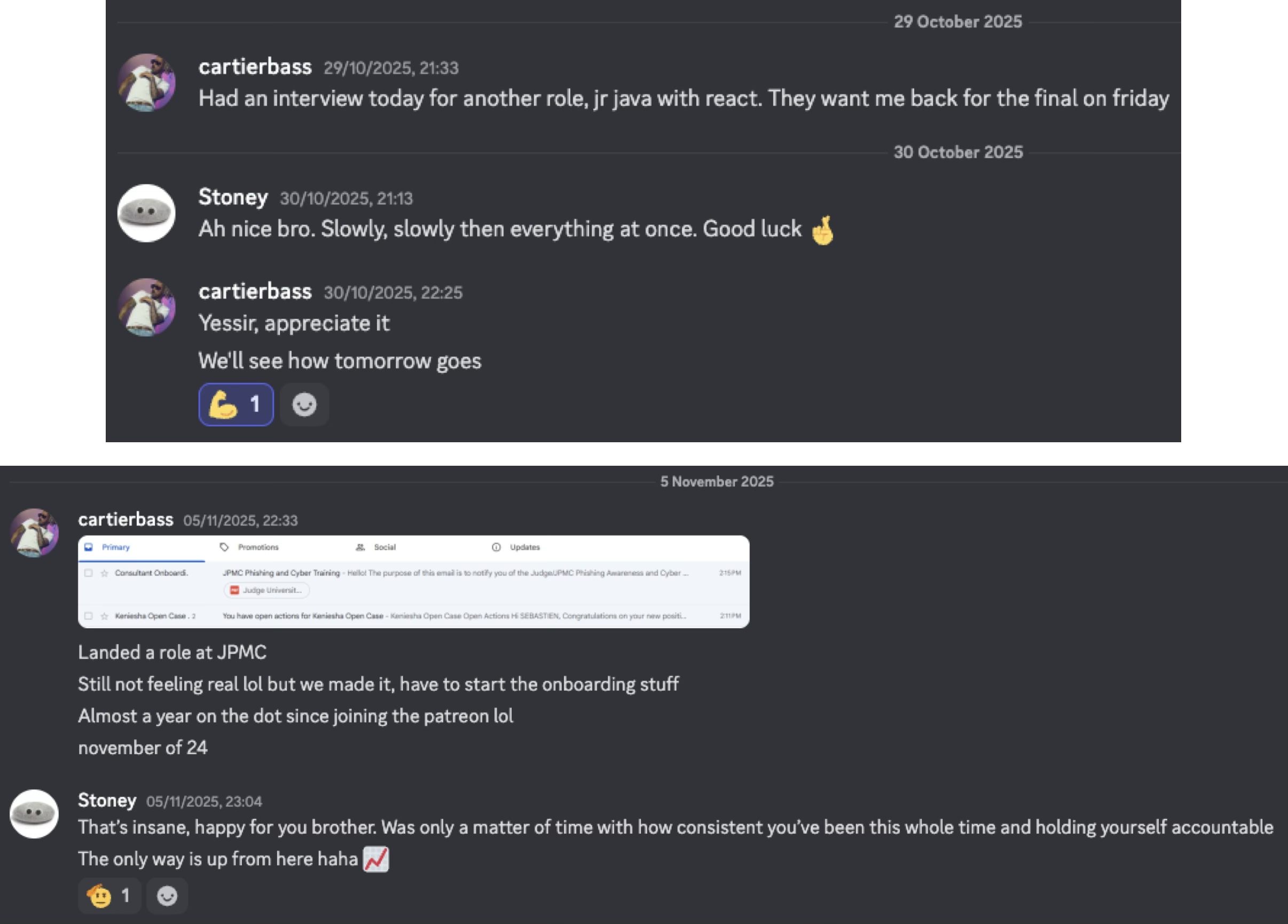Open the Judge University PDF attachment chip
Image resolution: width=1288 pixels, height=924 pixels.
pos(266,591)
